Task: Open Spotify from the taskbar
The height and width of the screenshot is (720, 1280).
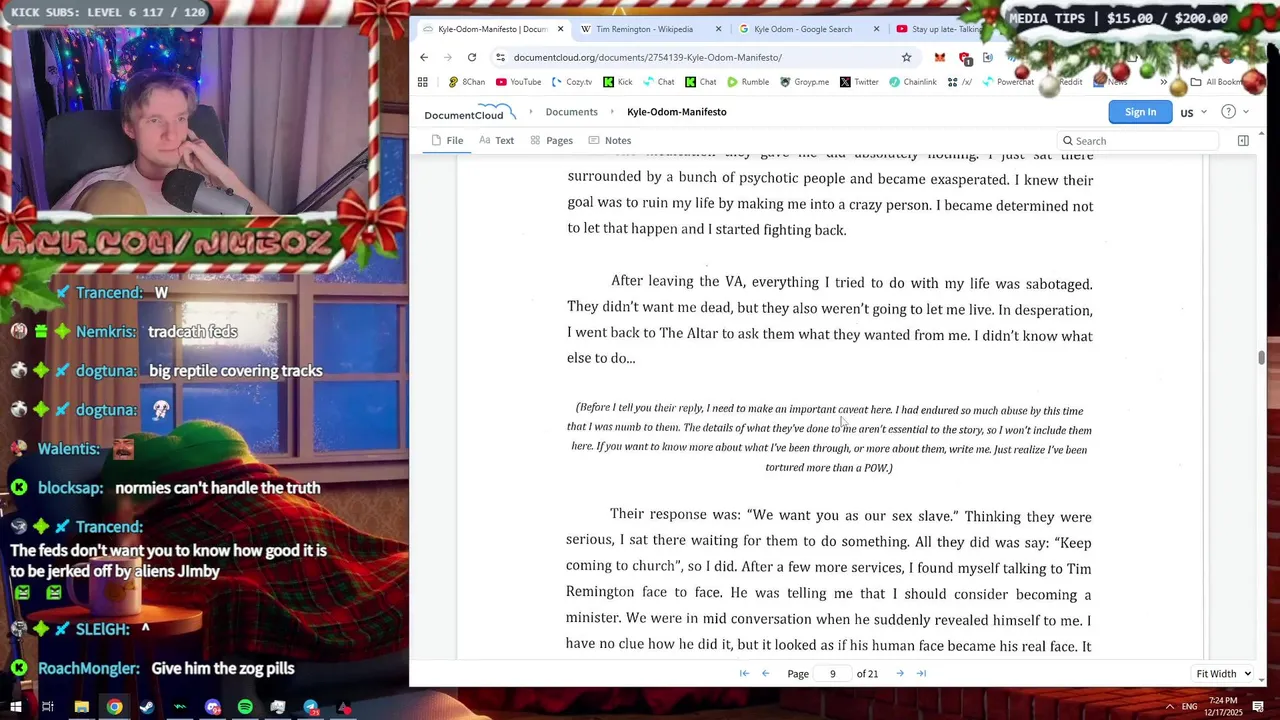Action: [x=245, y=707]
